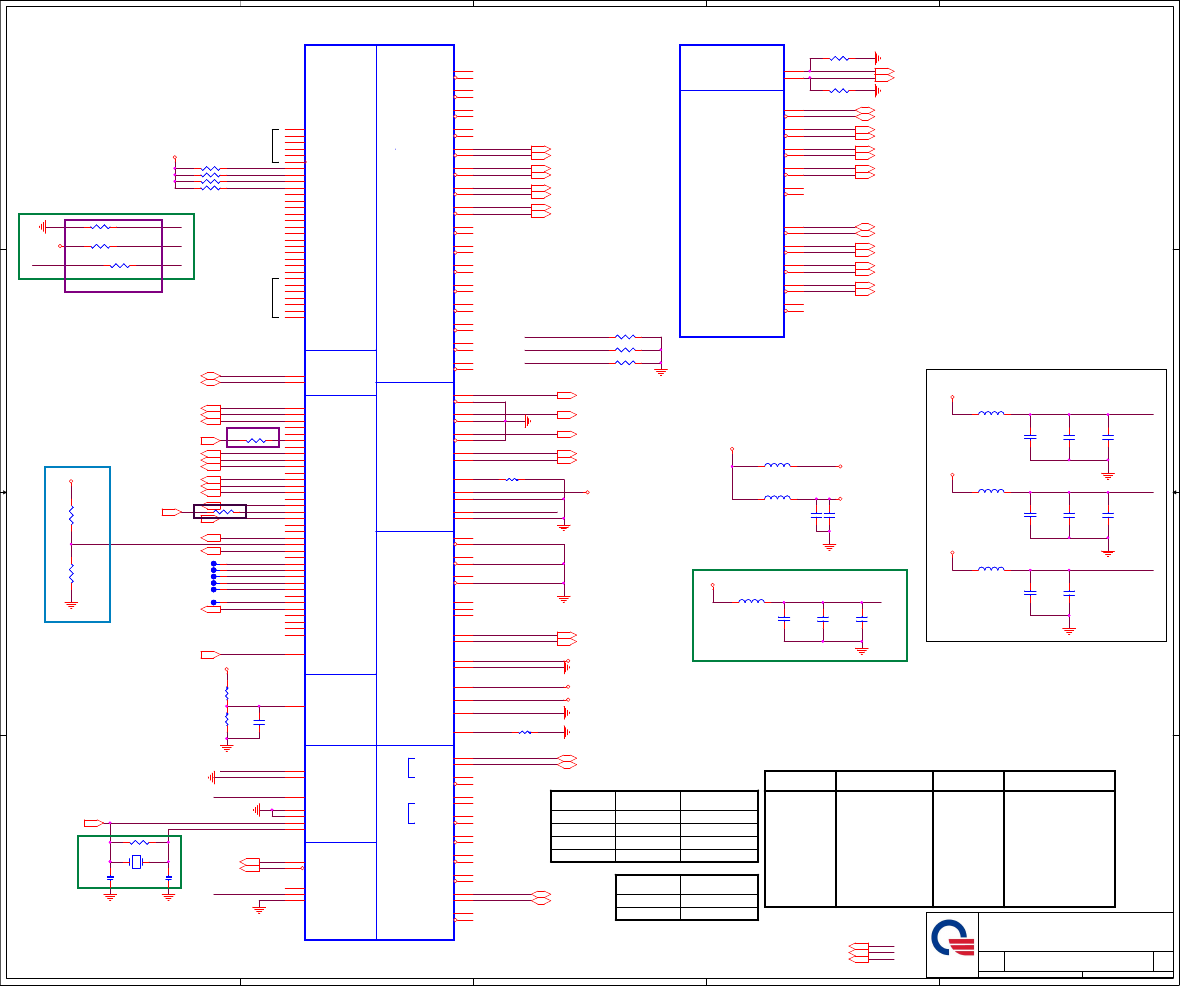Viewport: 1180px width, 986px height.
Task: Click ground symbol in lower-center green box
Action: click(862, 650)
